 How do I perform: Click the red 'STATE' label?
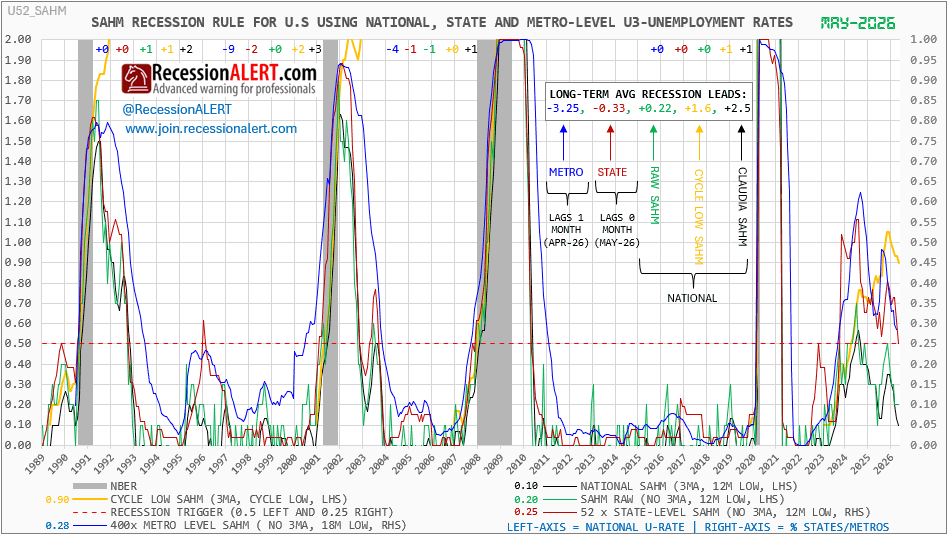click(x=612, y=172)
